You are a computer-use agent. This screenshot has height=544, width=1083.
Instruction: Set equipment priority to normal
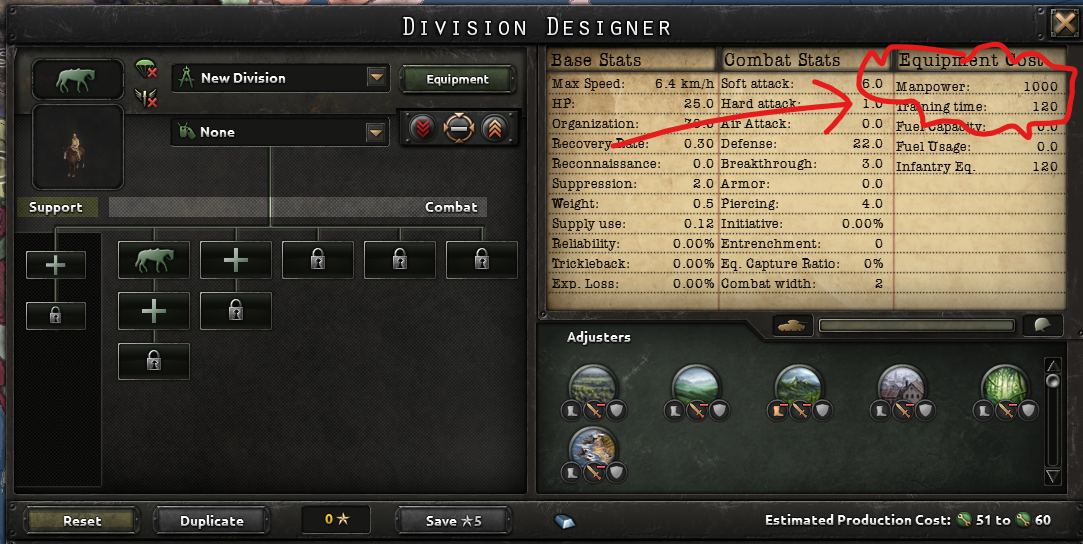(459, 128)
